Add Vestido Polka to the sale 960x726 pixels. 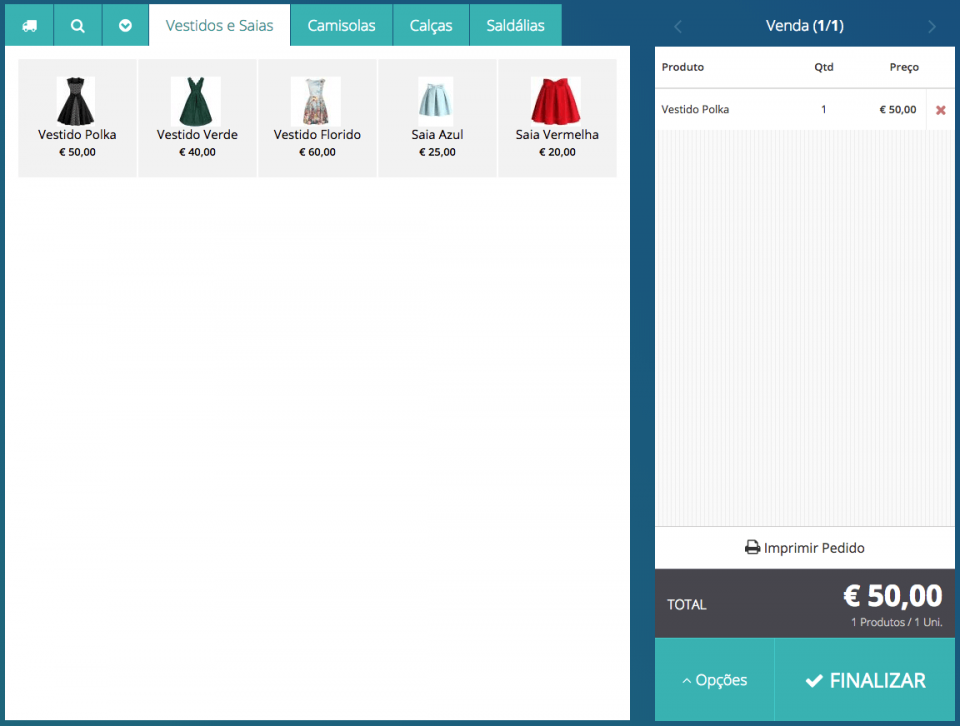77,118
